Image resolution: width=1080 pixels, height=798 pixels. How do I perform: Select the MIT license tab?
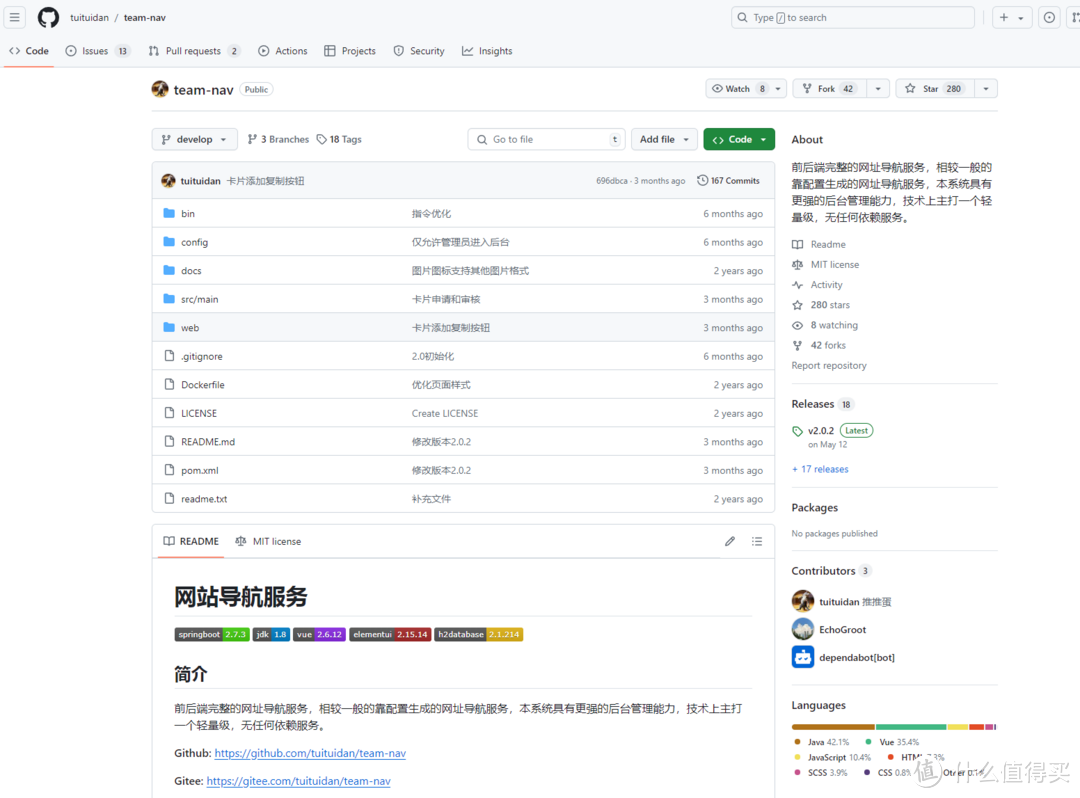point(268,541)
